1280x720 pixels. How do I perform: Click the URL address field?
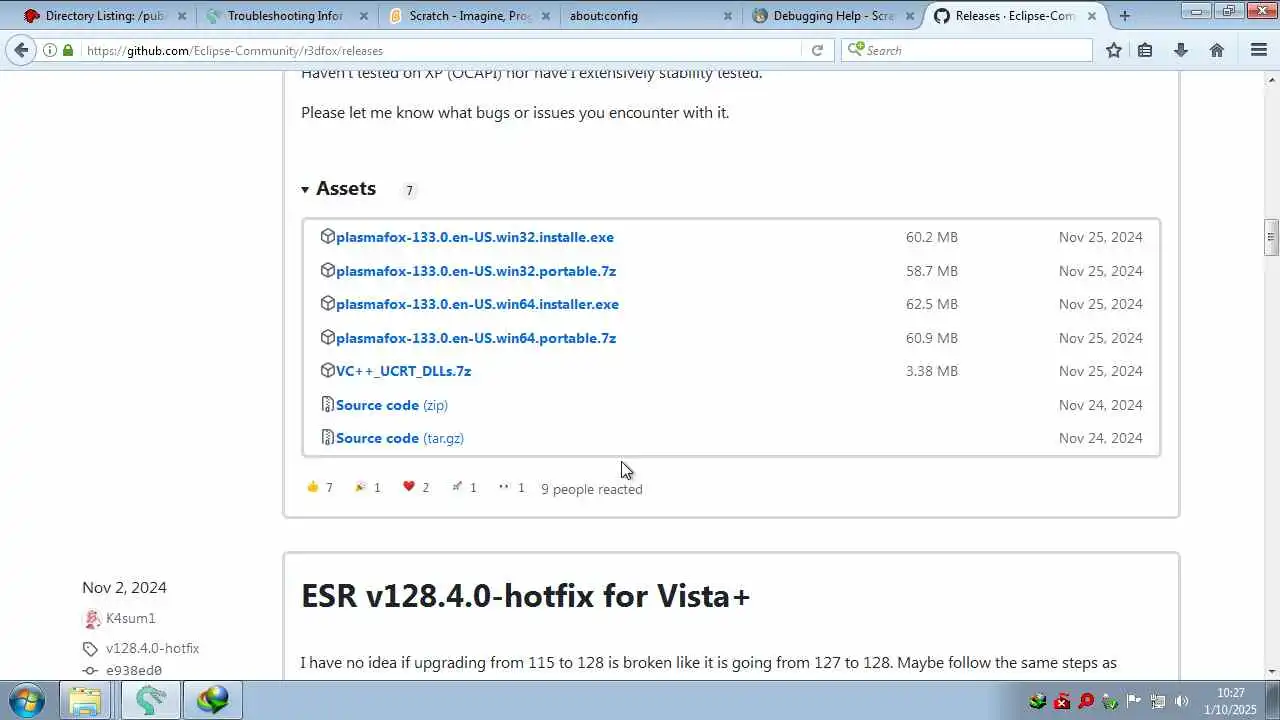click(440, 50)
